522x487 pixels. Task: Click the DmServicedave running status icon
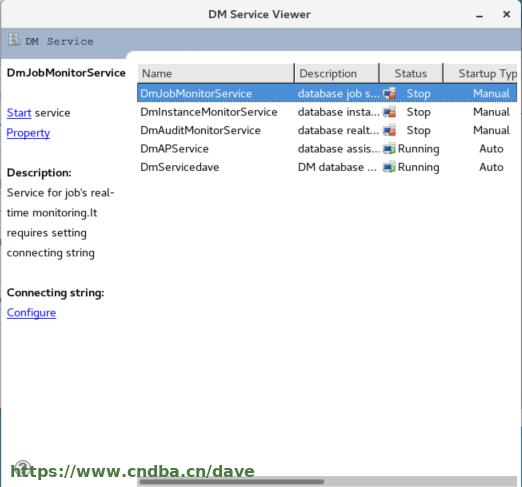389,167
